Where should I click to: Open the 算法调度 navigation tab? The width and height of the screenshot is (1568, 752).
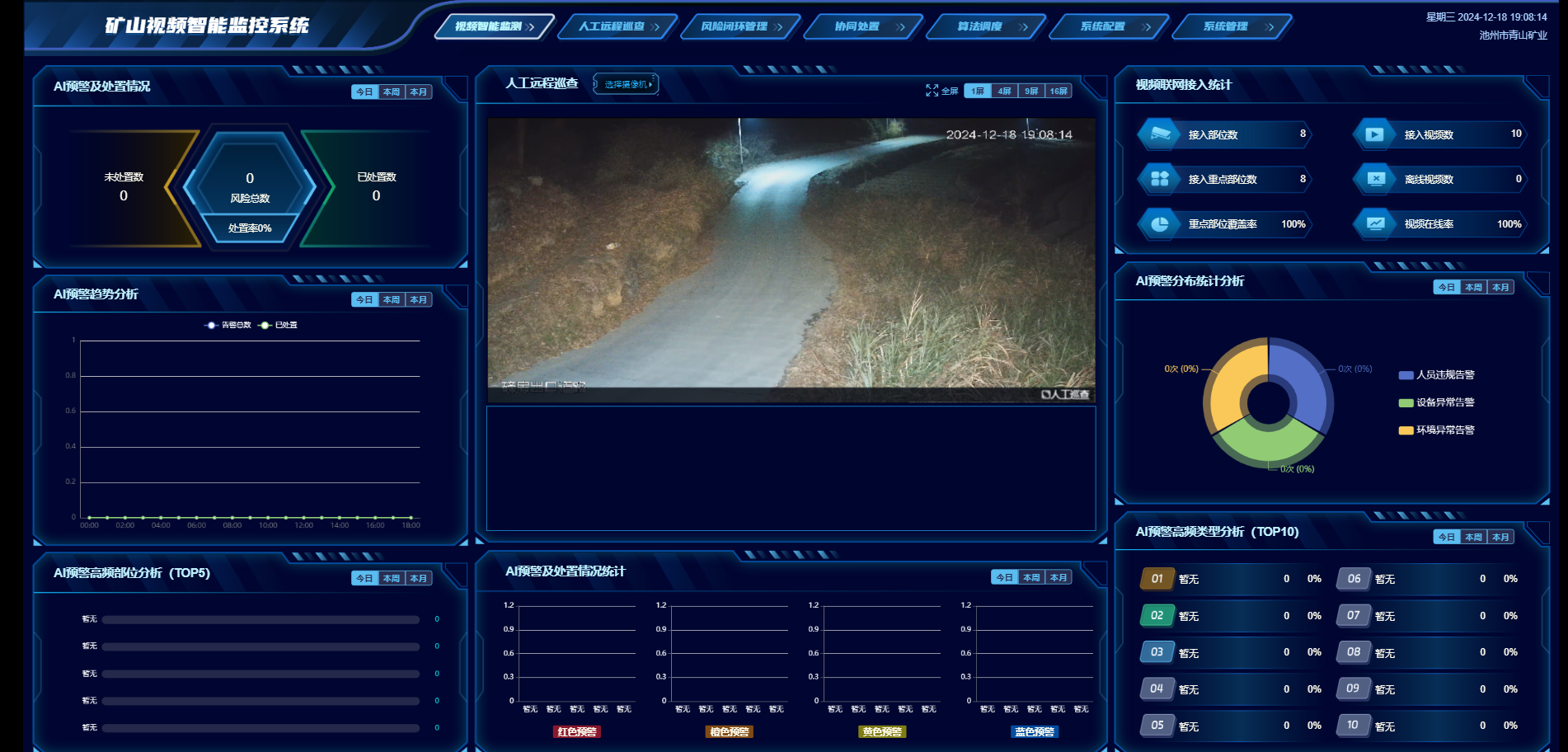985,26
